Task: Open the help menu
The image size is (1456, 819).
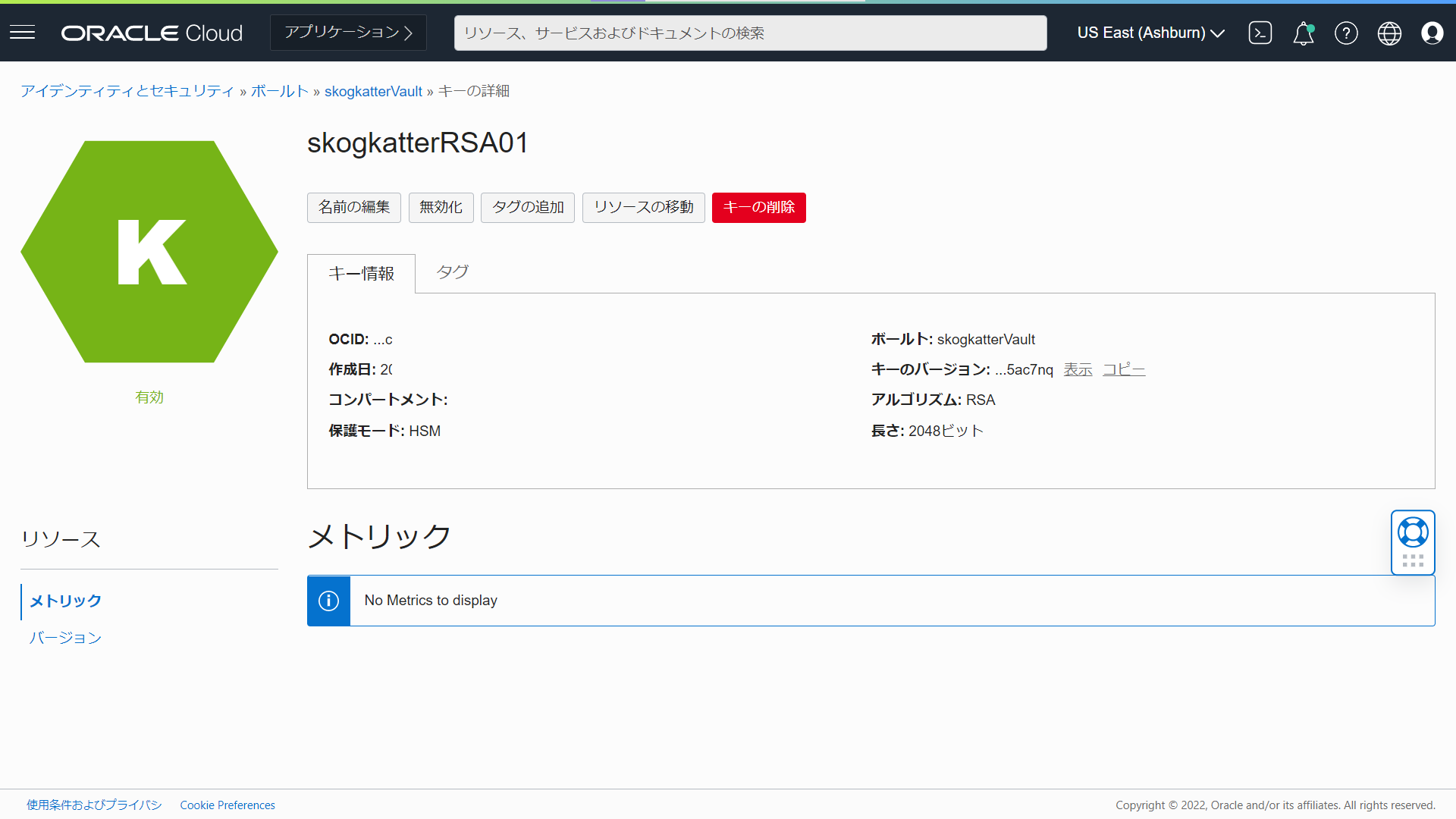Action: pos(1346,33)
